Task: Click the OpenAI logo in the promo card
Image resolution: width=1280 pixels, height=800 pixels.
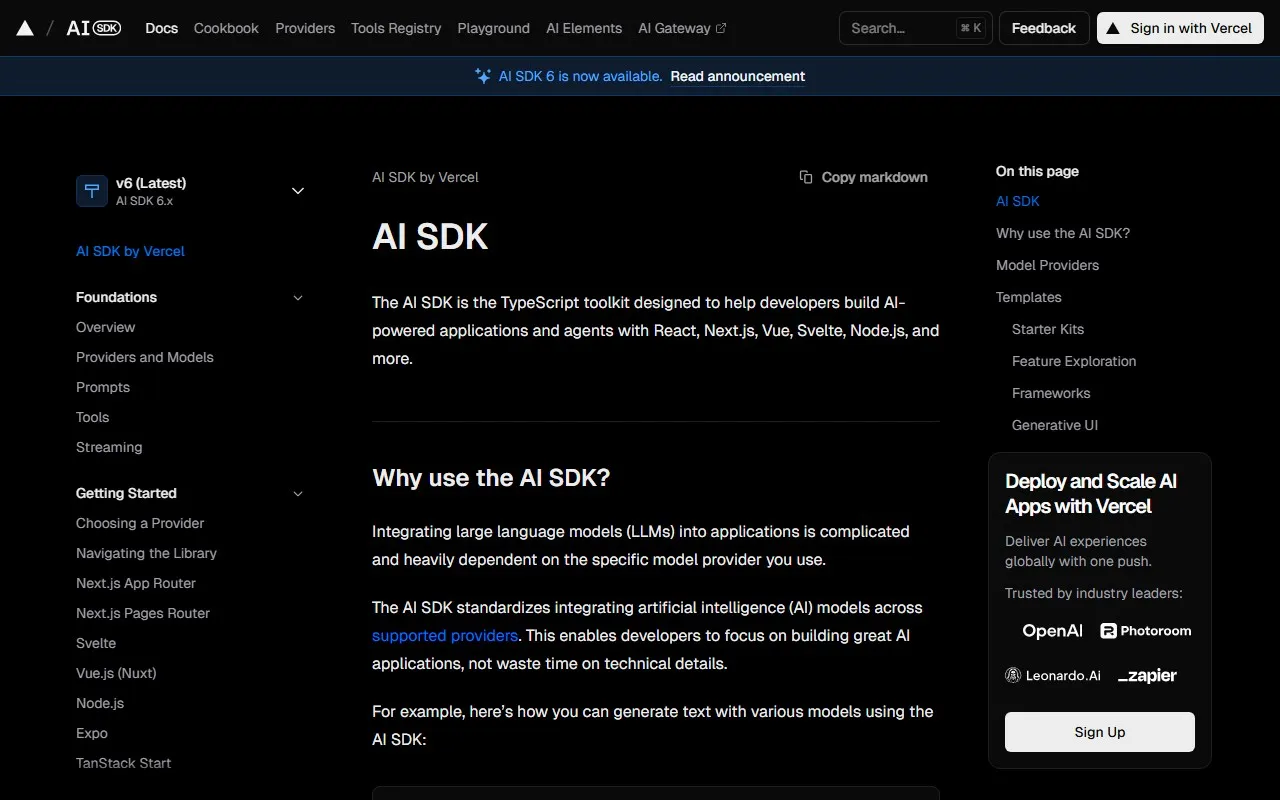Action: [x=1052, y=631]
